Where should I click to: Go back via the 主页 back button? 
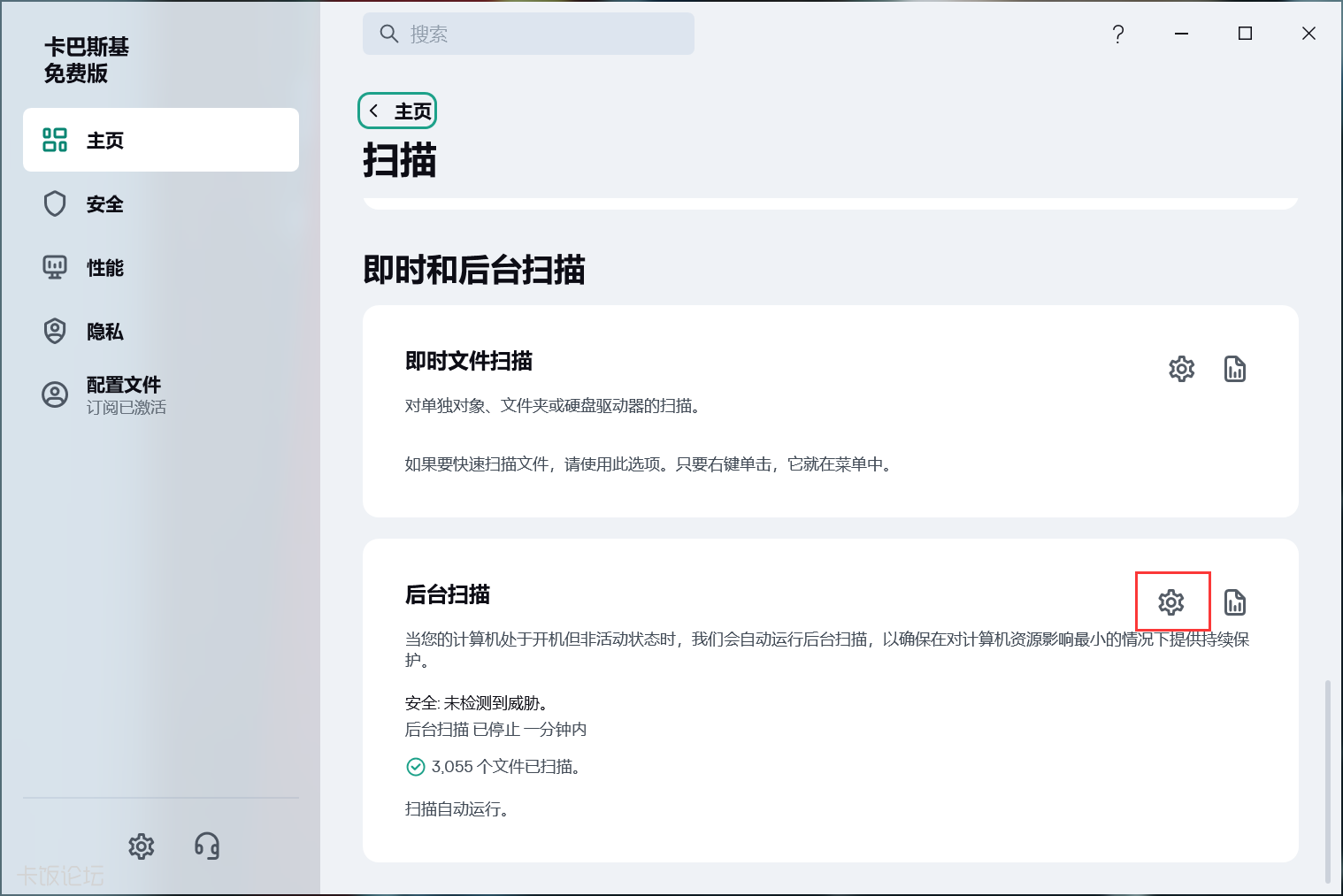[x=397, y=111]
